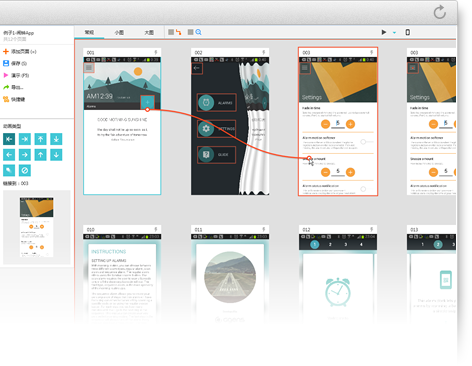Click the pink play 演示 (F5) button
This screenshot has height=366, width=472.
(16, 75)
